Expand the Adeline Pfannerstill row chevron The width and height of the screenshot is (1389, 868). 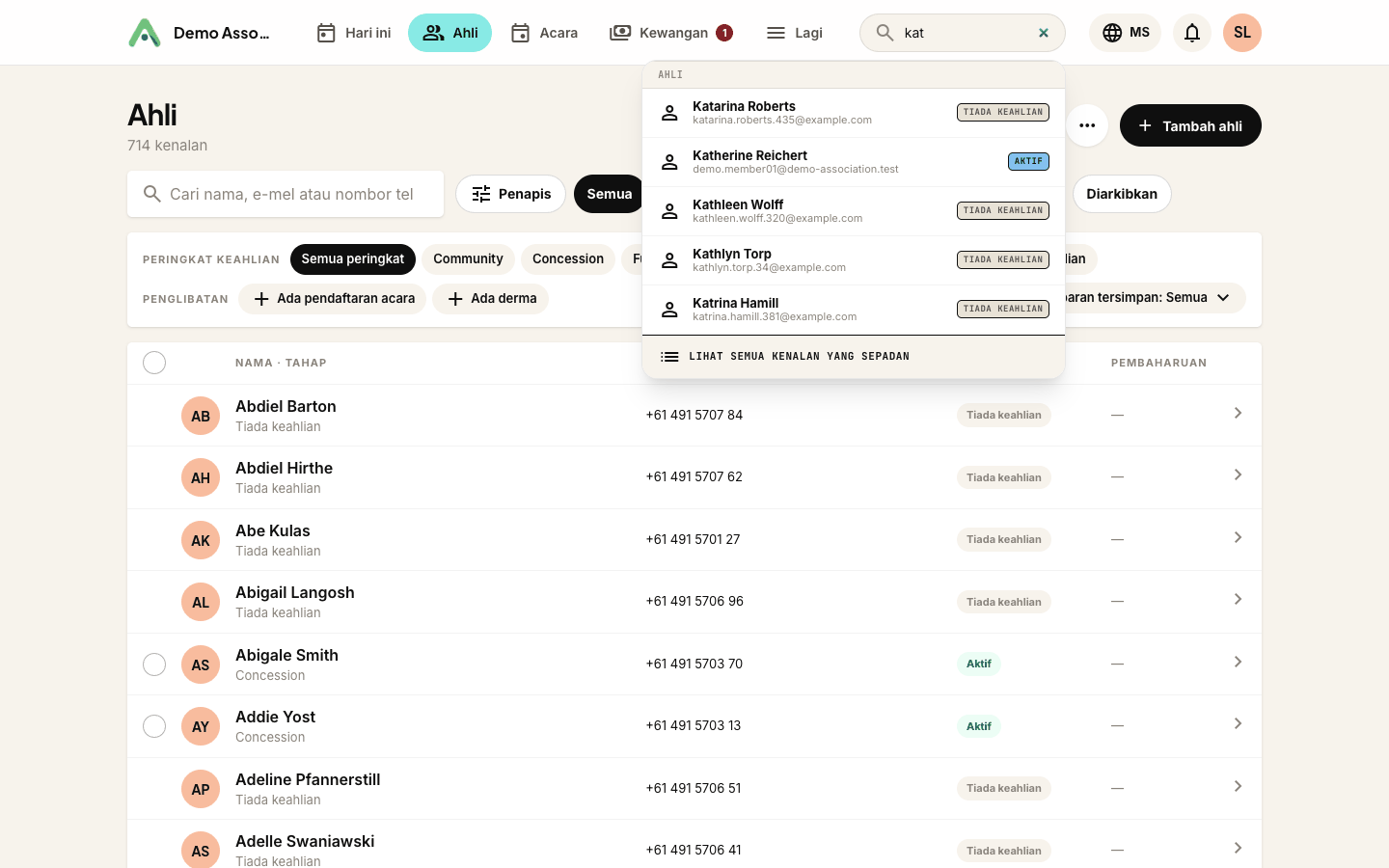click(x=1238, y=786)
